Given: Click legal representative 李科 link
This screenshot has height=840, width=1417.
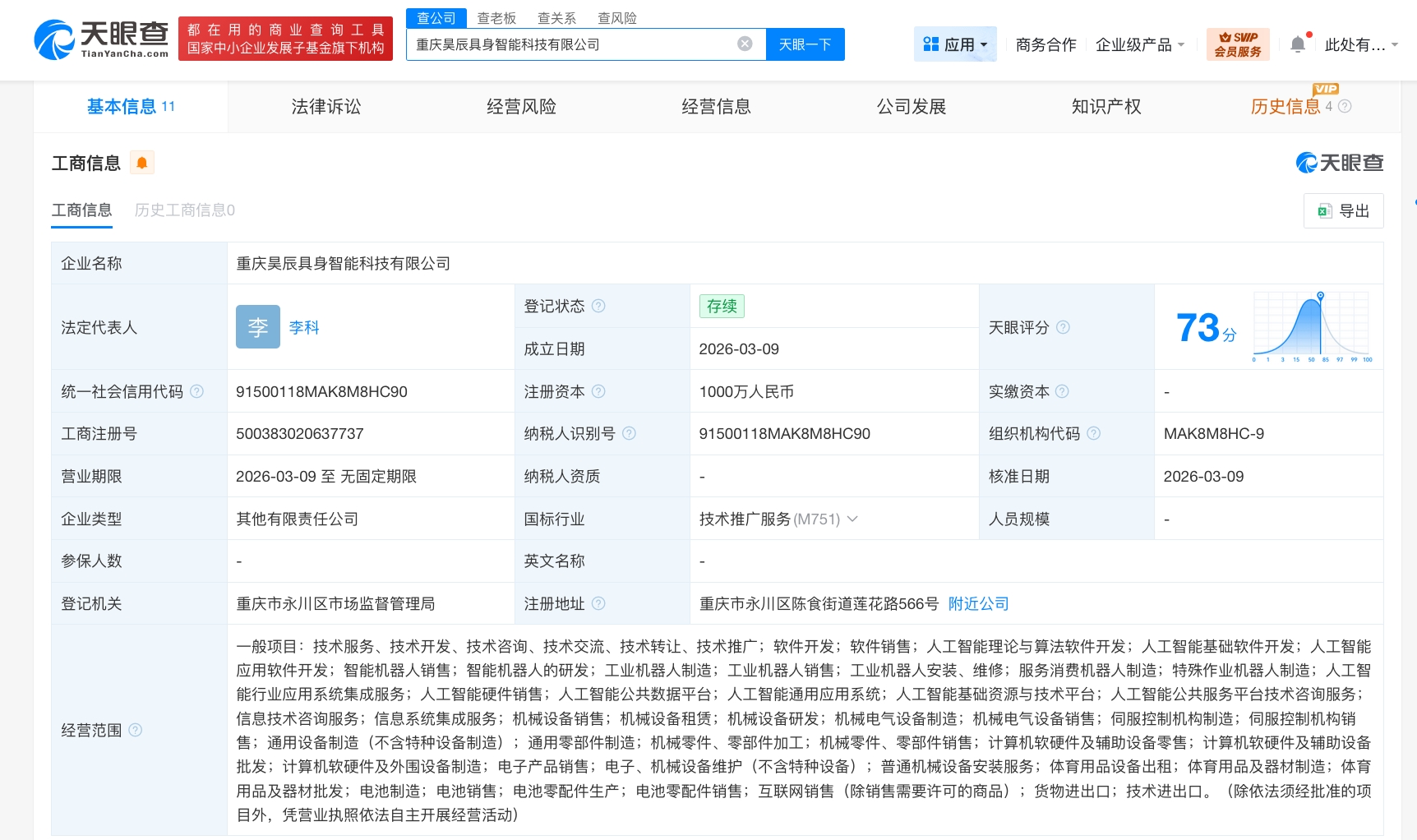Looking at the screenshot, I should pos(302,327).
